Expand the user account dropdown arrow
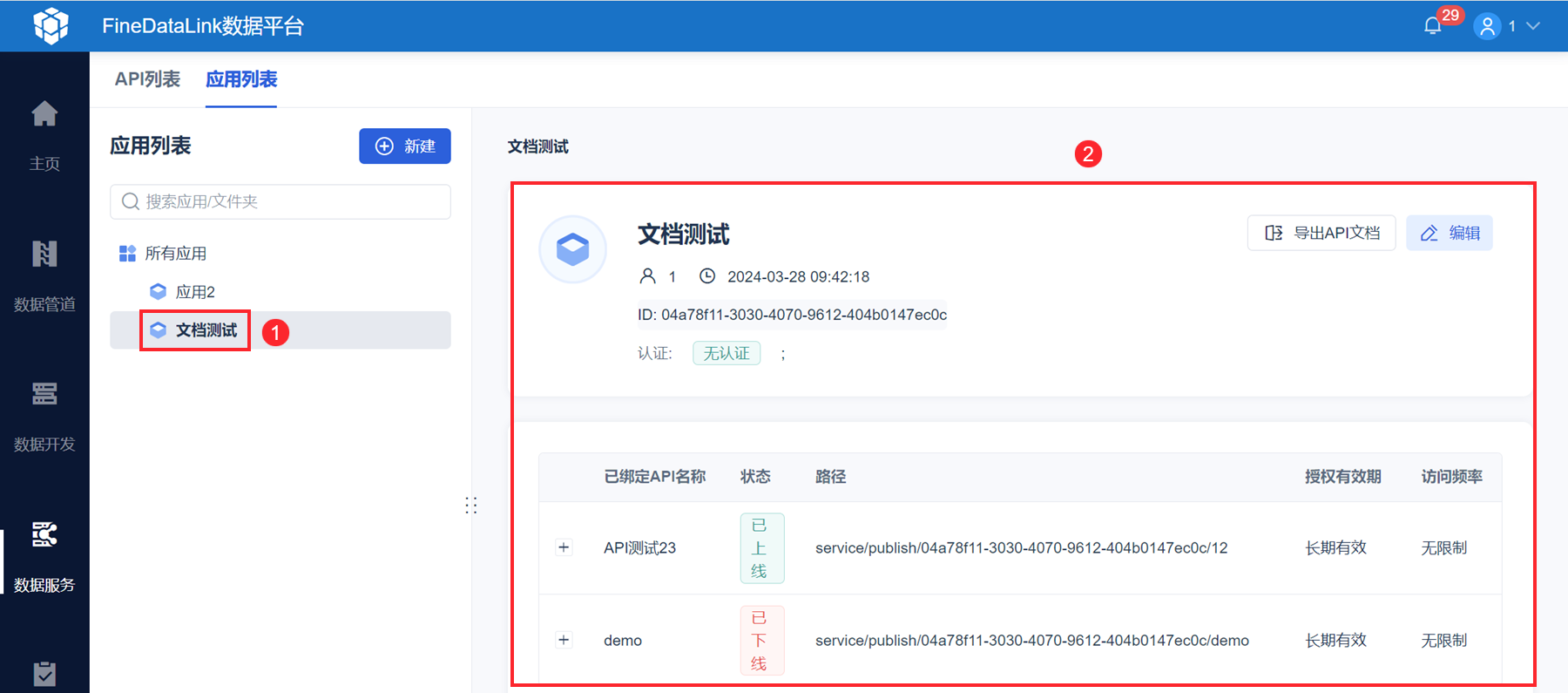 [x=1534, y=26]
